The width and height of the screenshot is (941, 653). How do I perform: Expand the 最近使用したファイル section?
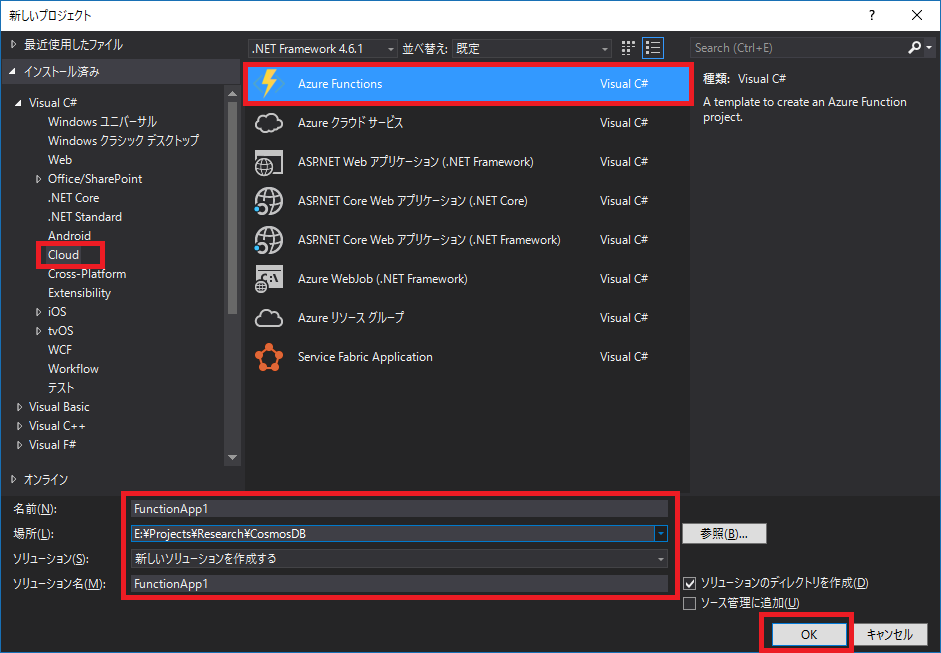click(14, 44)
